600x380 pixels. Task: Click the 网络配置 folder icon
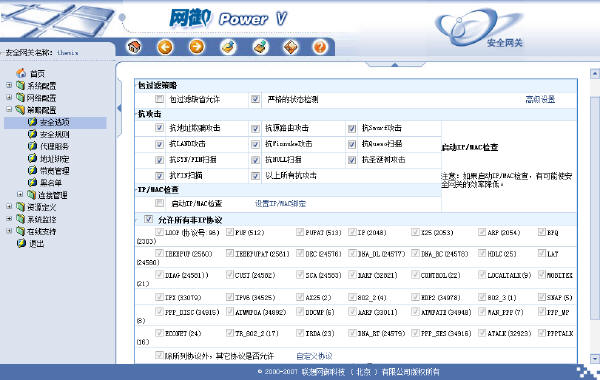pyautogui.click(x=21, y=98)
